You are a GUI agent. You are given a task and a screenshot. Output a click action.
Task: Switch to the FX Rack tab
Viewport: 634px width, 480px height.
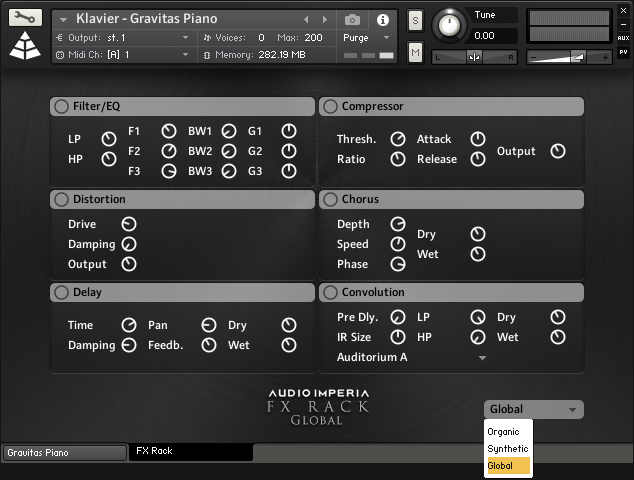pos(191,452)
